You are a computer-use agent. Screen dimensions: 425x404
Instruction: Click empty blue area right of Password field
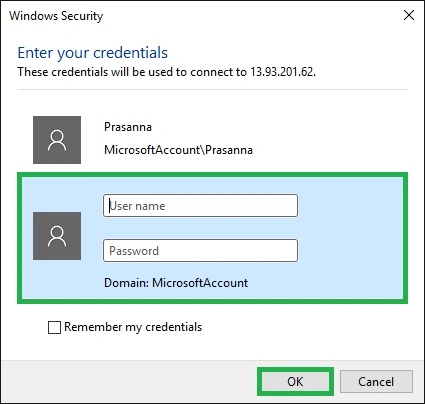click(x=350, y=250)
